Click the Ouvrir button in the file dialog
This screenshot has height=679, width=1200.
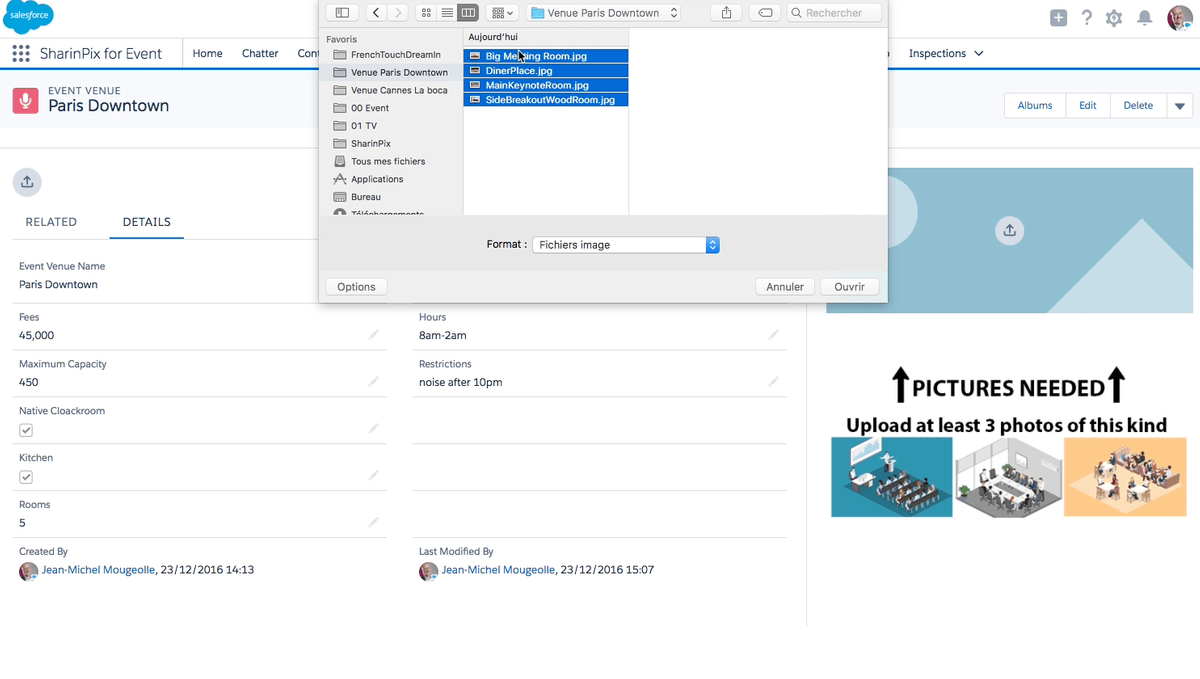point(849,287)
